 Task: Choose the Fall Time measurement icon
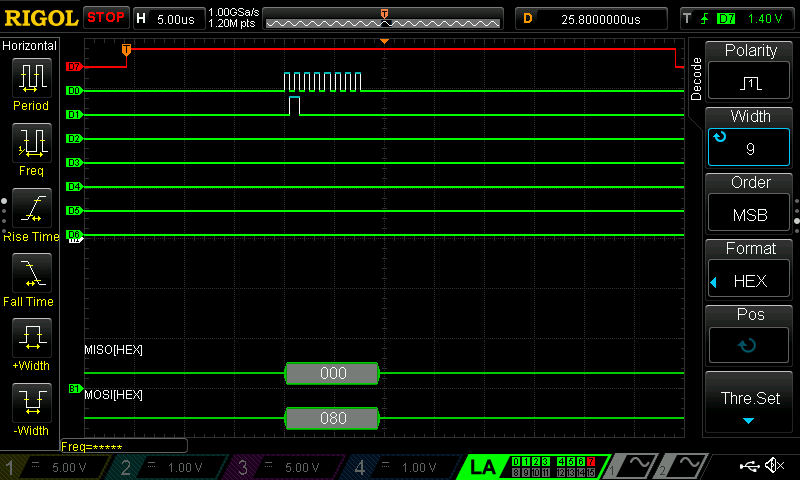tap(31, 278)
